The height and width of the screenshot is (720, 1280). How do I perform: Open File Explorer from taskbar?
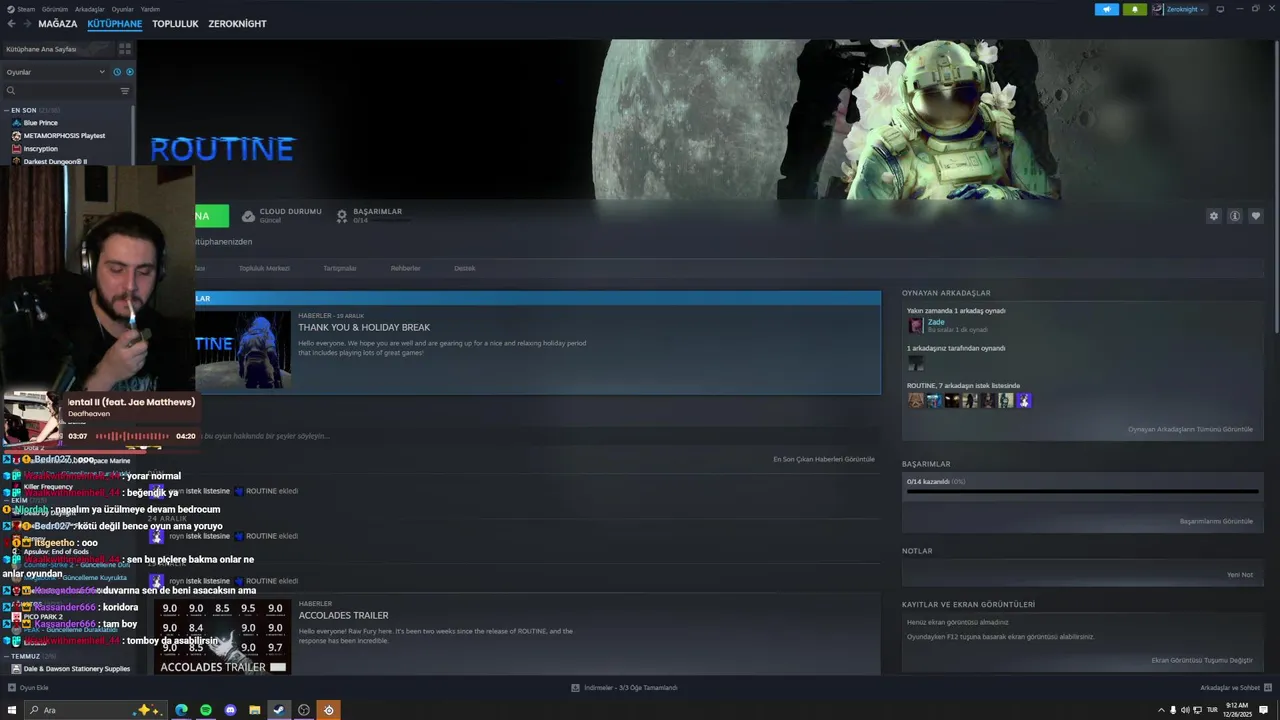pos(255,710)
